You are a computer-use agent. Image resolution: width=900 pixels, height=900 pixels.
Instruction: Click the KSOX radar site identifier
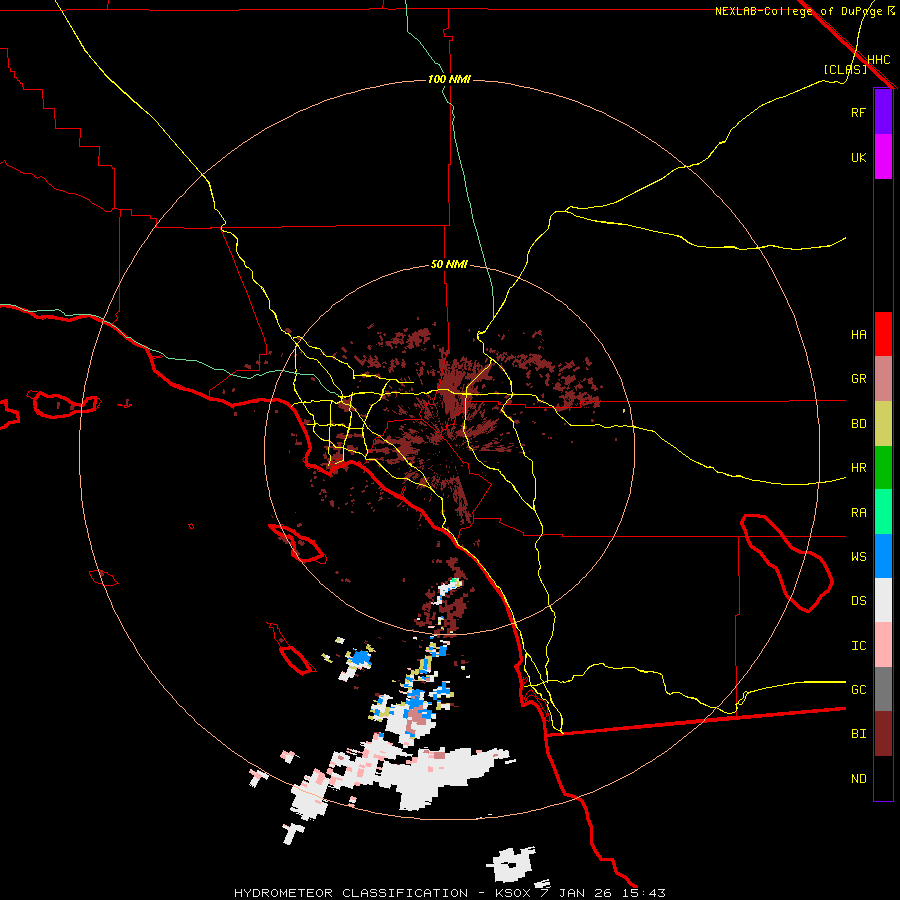514,893
